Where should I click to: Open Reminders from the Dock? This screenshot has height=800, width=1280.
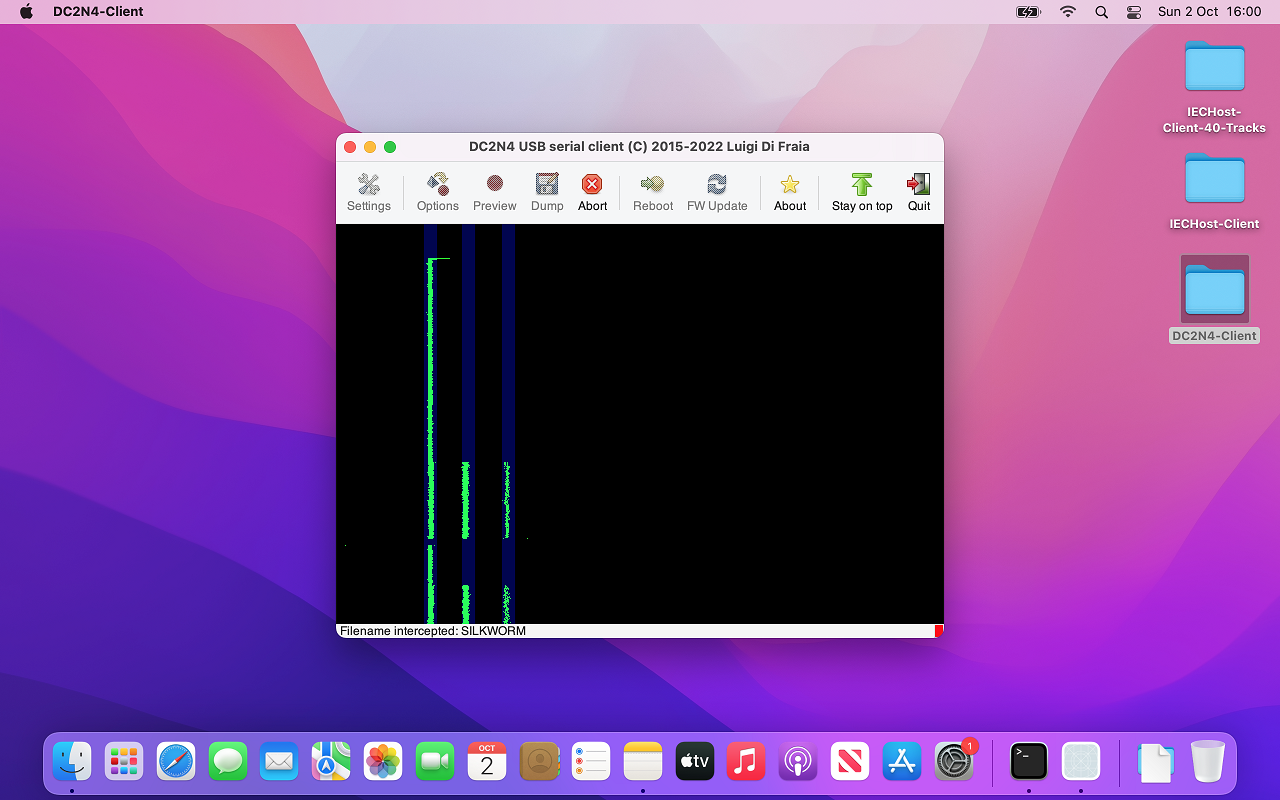(x=591, y=762)
